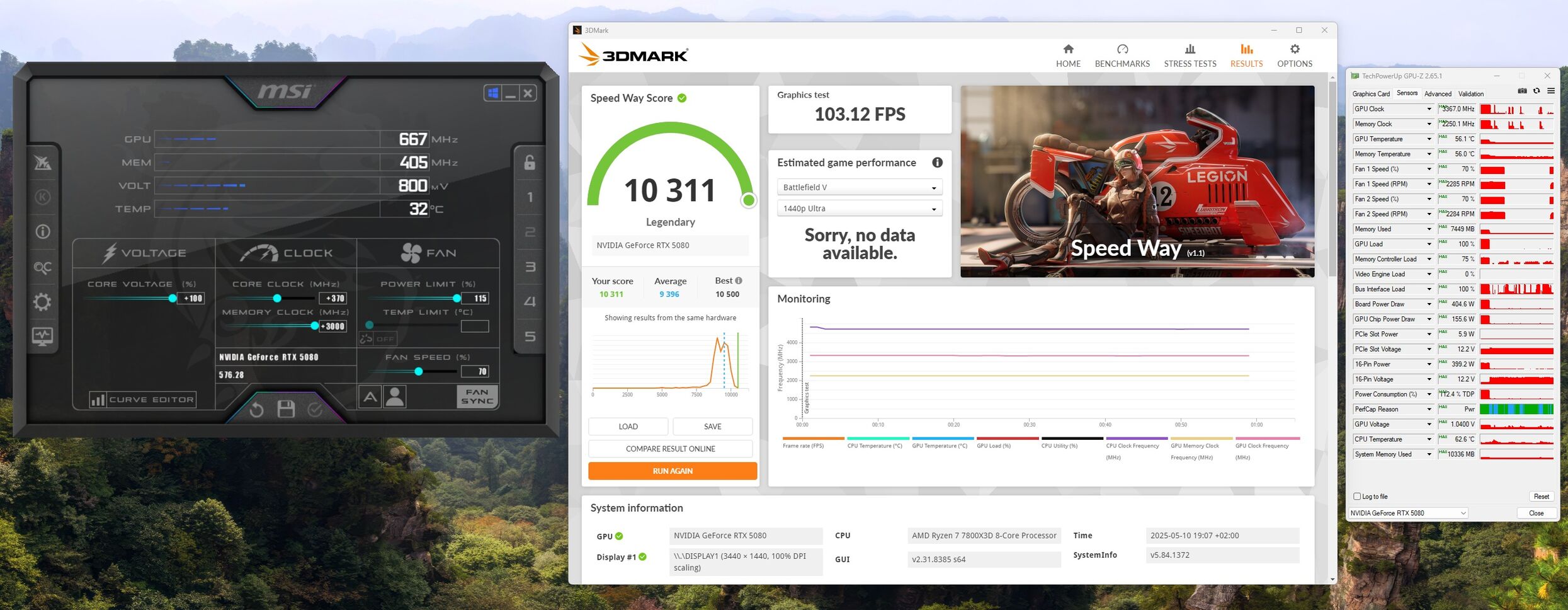Toggle Apply at Windows startup in Afterburner
Screen dimensions: 1568x610
click(x=493, y=93)
